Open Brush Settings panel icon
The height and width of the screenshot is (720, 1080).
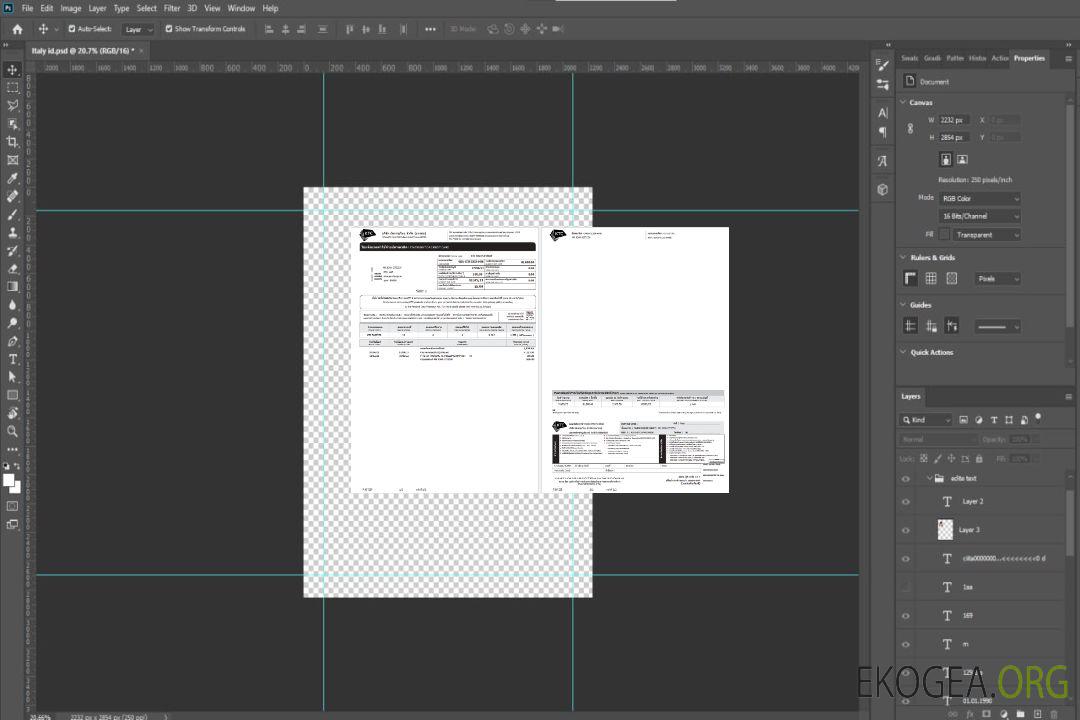(x=882, y=65)
